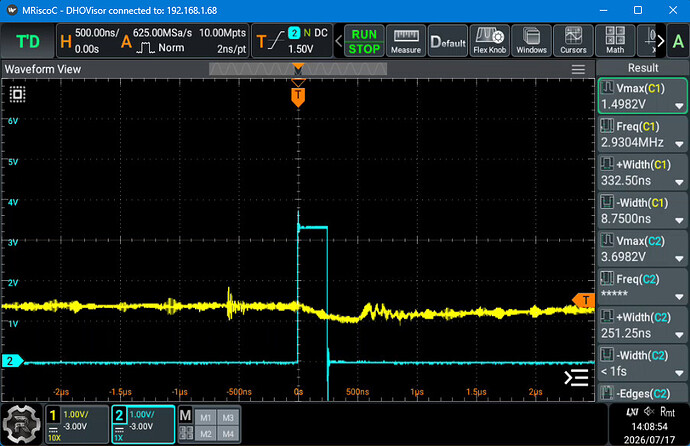Click the app icon in the title bar
This screenshot has height=446, width=690.
[12, 10]
